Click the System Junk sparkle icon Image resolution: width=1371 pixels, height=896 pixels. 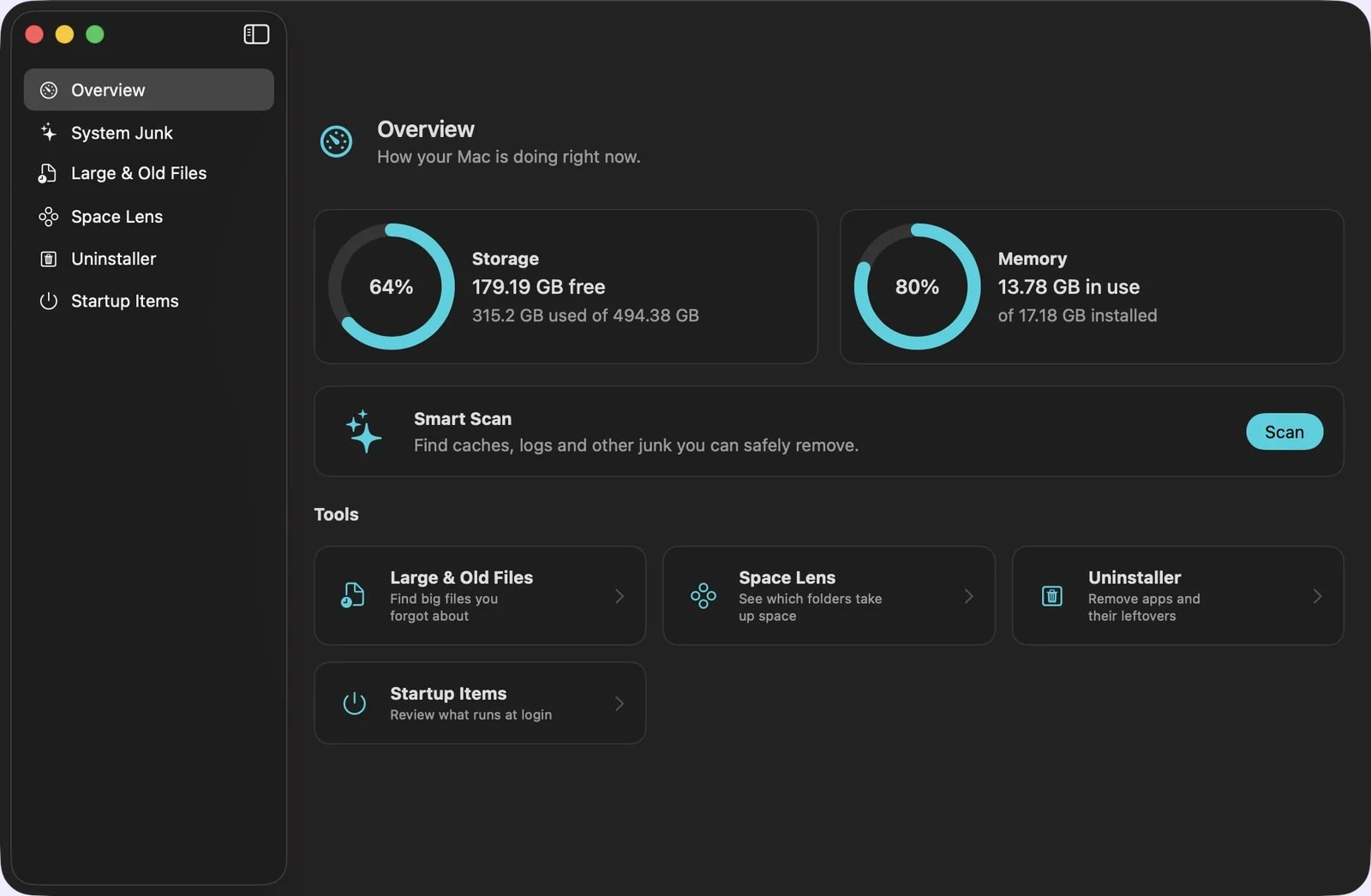[x=49, y=132]
